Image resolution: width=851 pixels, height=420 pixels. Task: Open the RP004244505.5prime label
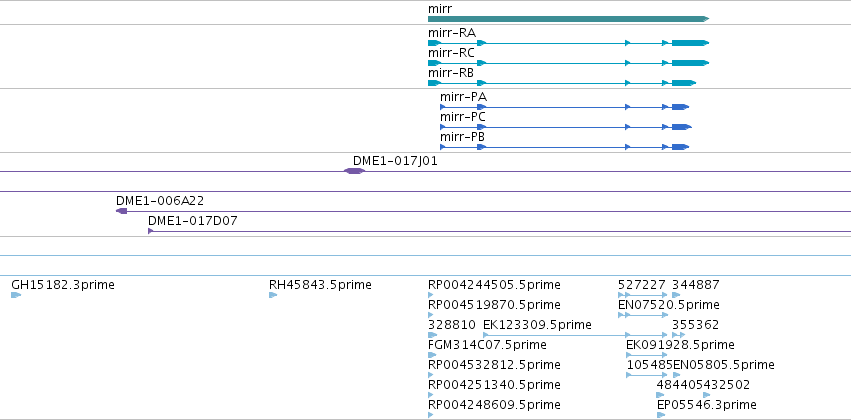pos(494,285)
